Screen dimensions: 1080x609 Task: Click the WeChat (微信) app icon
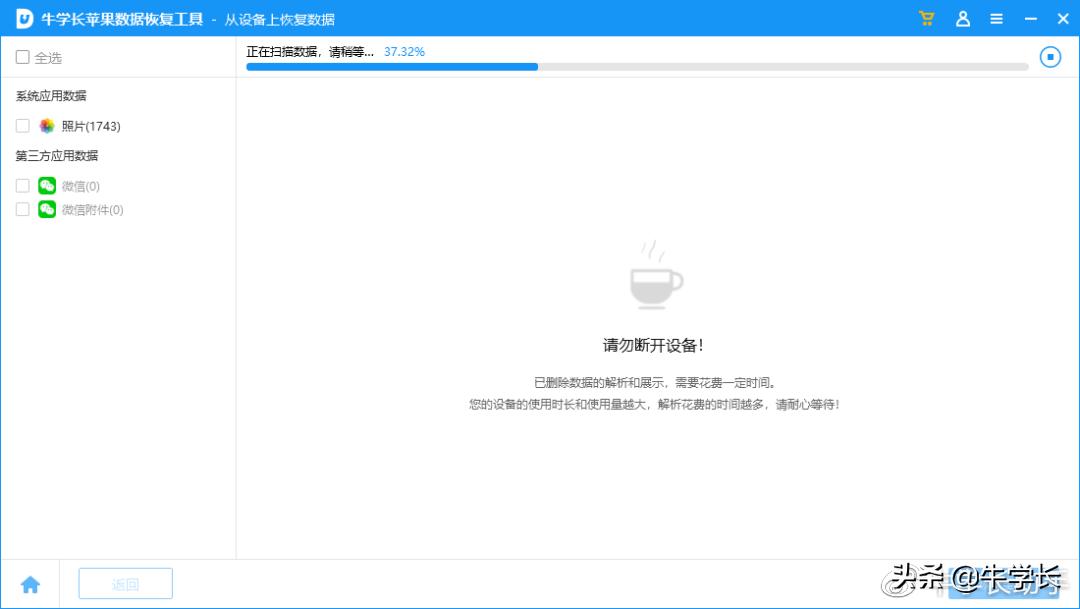point(46,185)
